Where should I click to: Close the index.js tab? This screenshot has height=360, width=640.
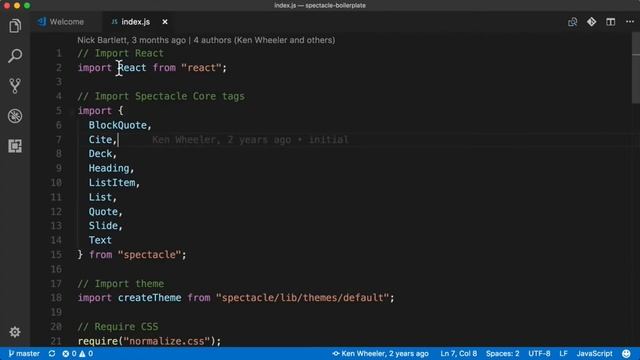[165, 22]
